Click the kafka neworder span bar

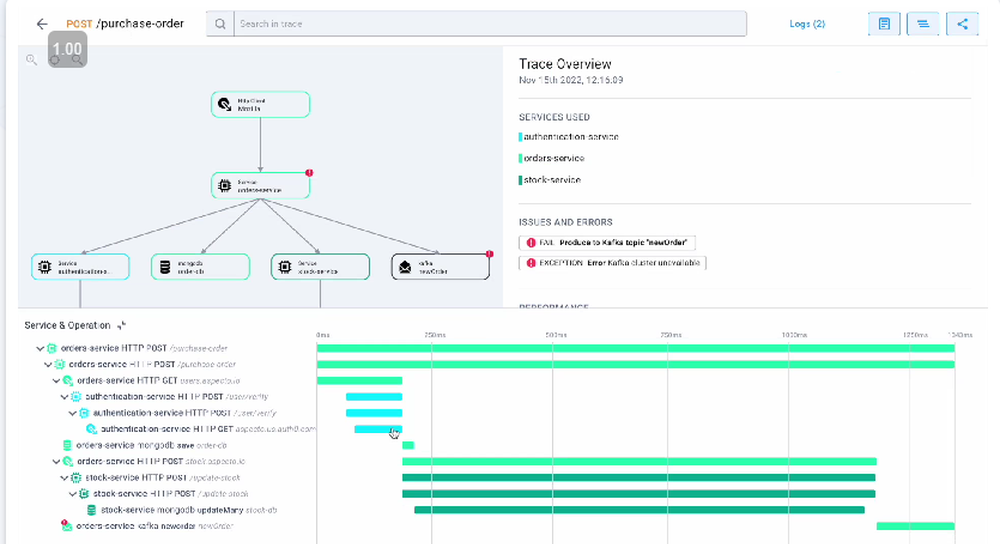pos(916,526)
